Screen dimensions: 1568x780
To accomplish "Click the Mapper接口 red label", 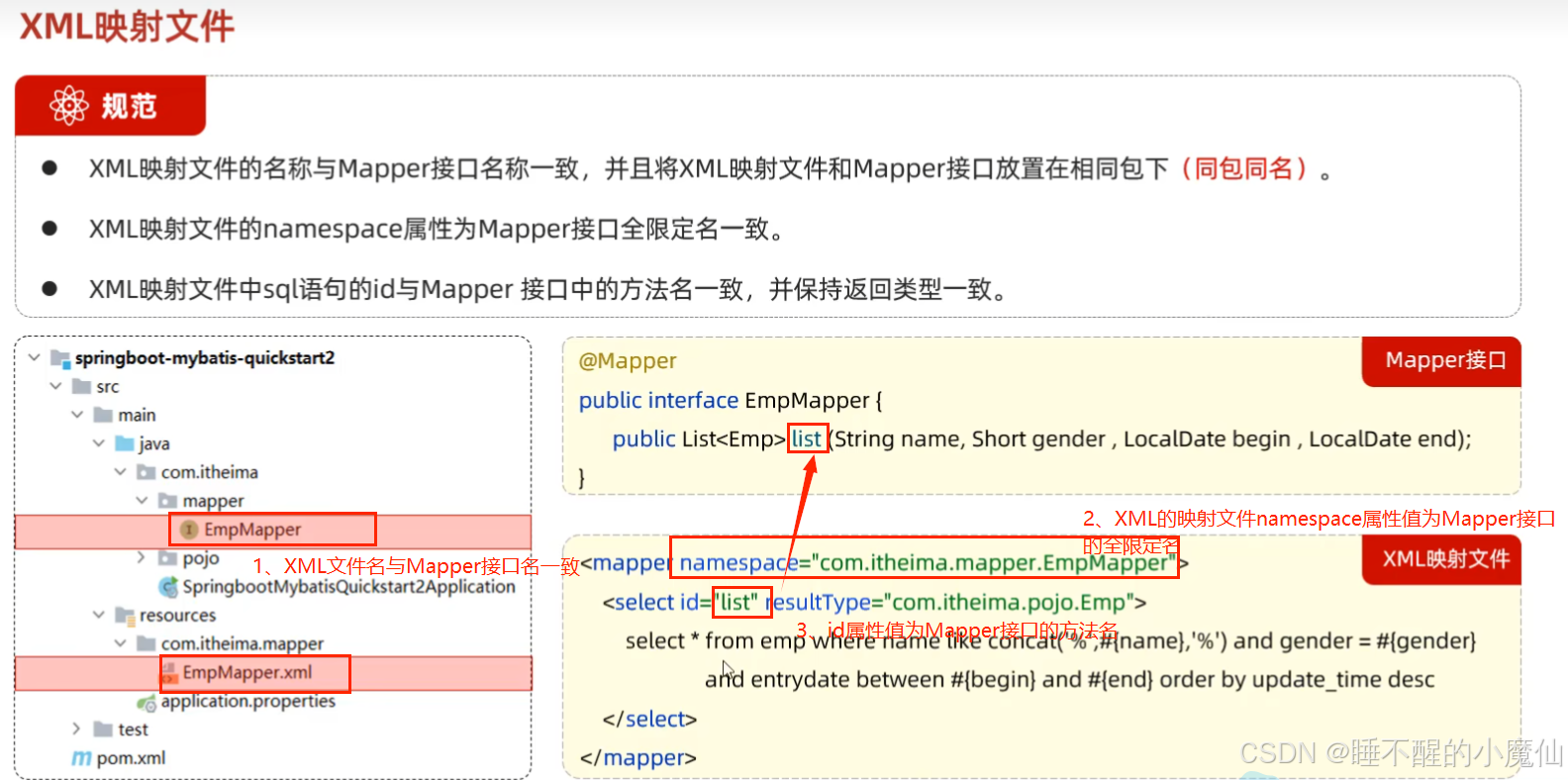I will click(1441, 361).
